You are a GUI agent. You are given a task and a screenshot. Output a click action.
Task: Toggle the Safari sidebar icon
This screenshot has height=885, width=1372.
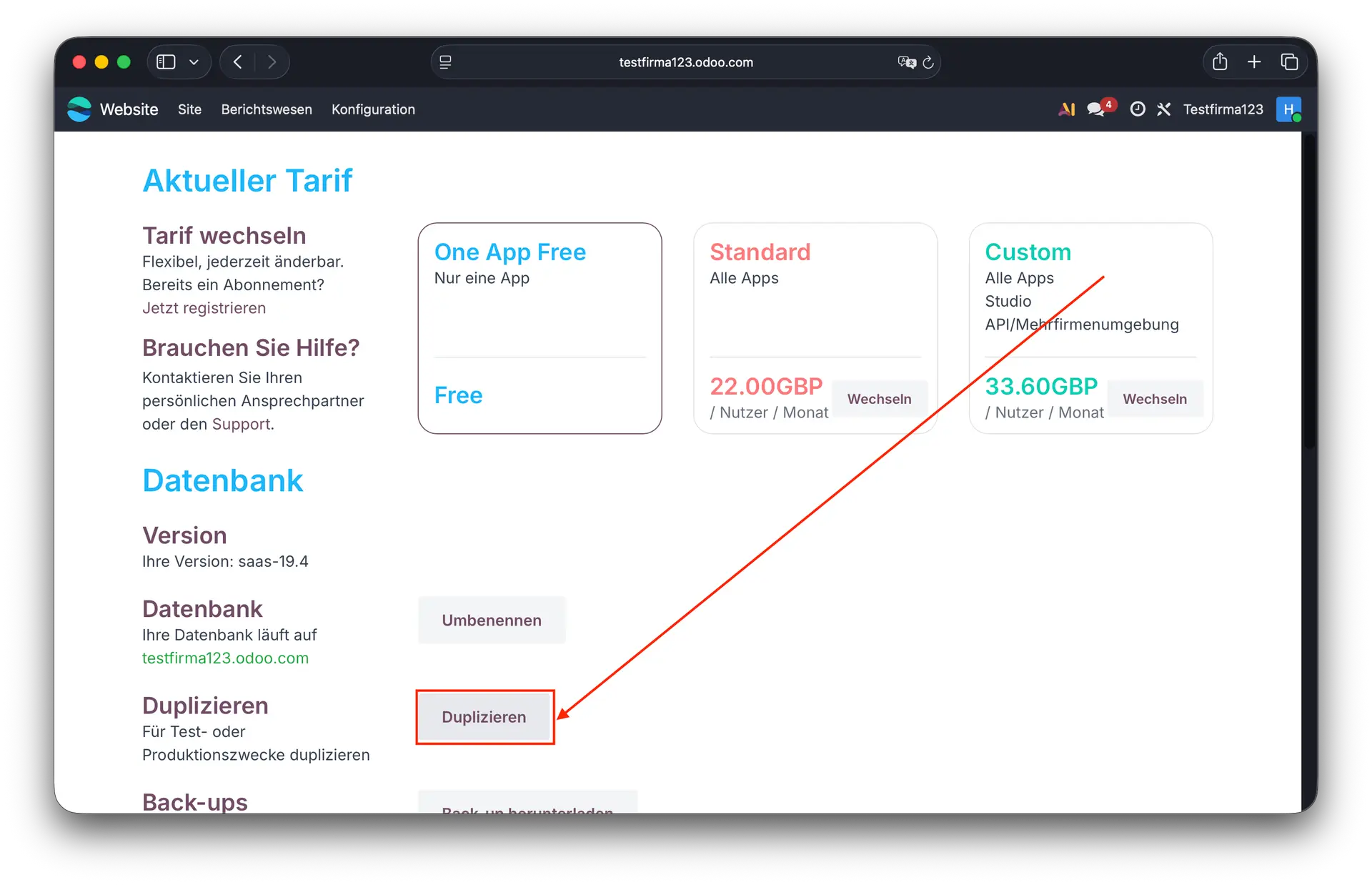click(166, 62)
